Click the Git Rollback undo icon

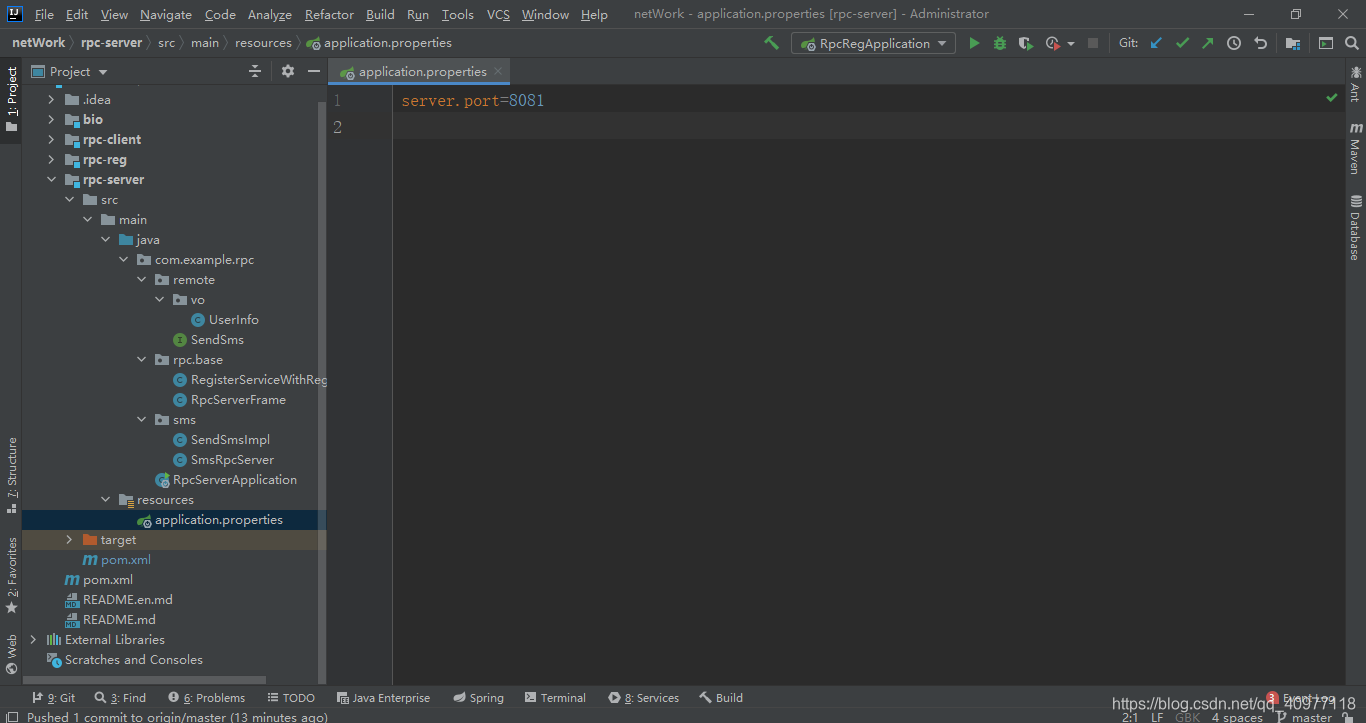[1260, 43]
